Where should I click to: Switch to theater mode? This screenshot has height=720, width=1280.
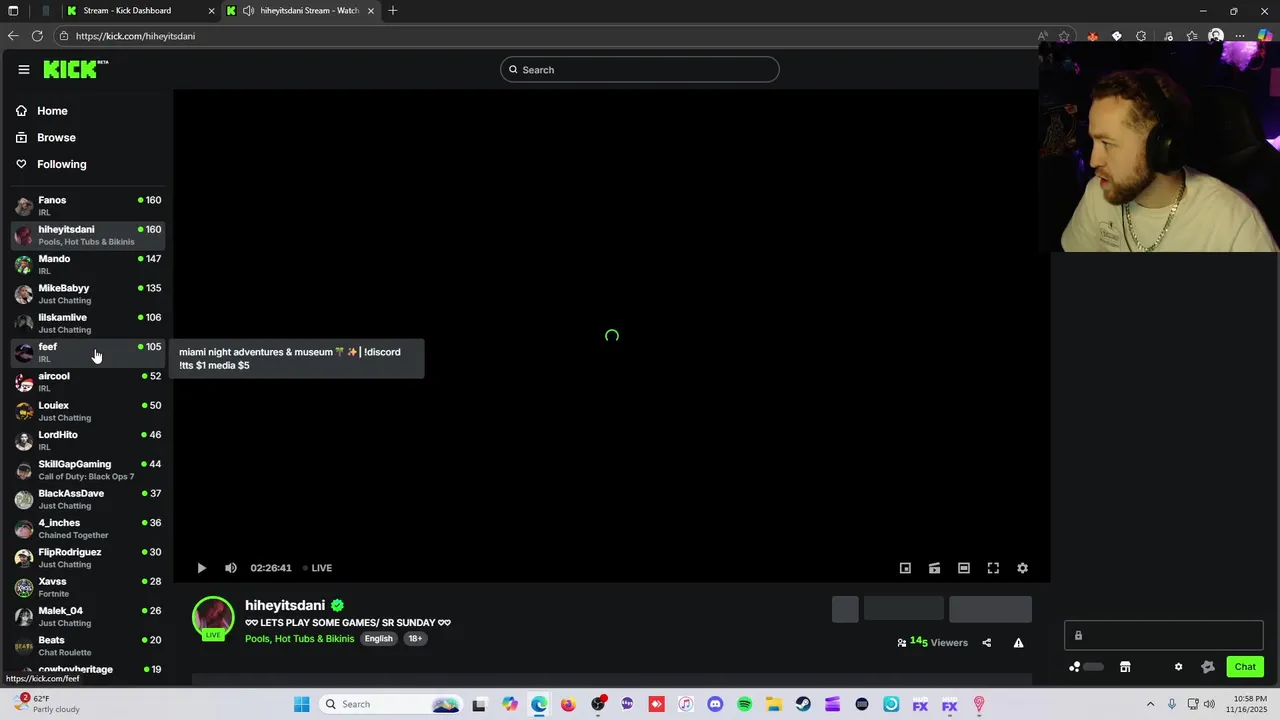(964, 568)
